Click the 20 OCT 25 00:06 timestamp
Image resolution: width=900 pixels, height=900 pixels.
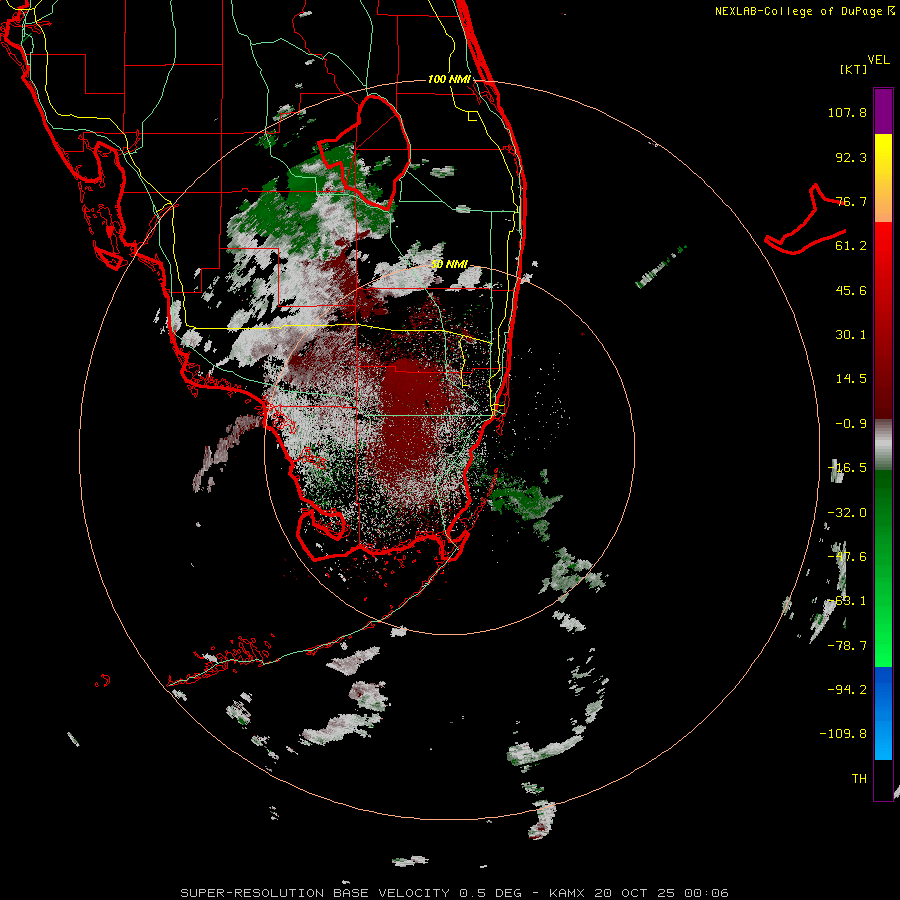tap(661, 893)
